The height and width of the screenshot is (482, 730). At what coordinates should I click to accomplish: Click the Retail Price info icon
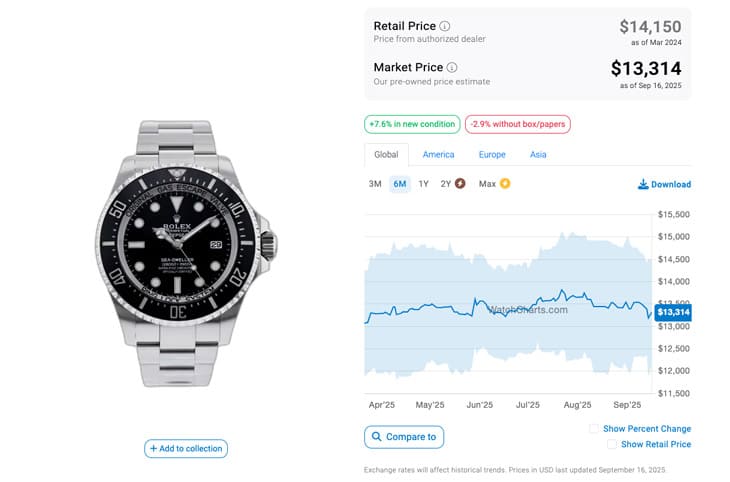click(x=445, y=26)
